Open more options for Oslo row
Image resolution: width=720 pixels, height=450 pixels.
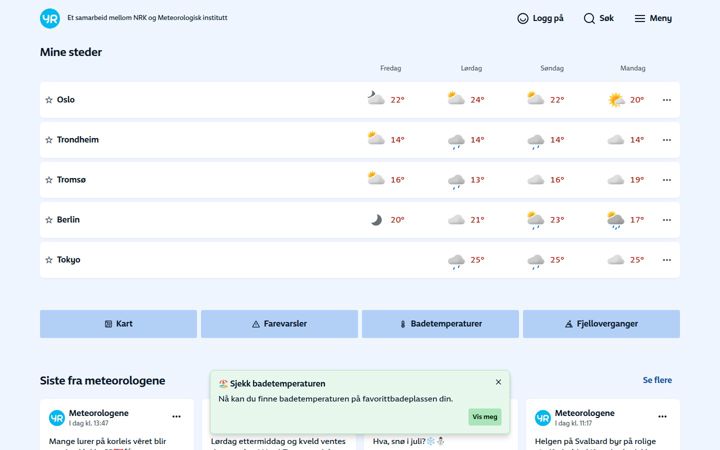pyautogui.click(x=667, y=100)
